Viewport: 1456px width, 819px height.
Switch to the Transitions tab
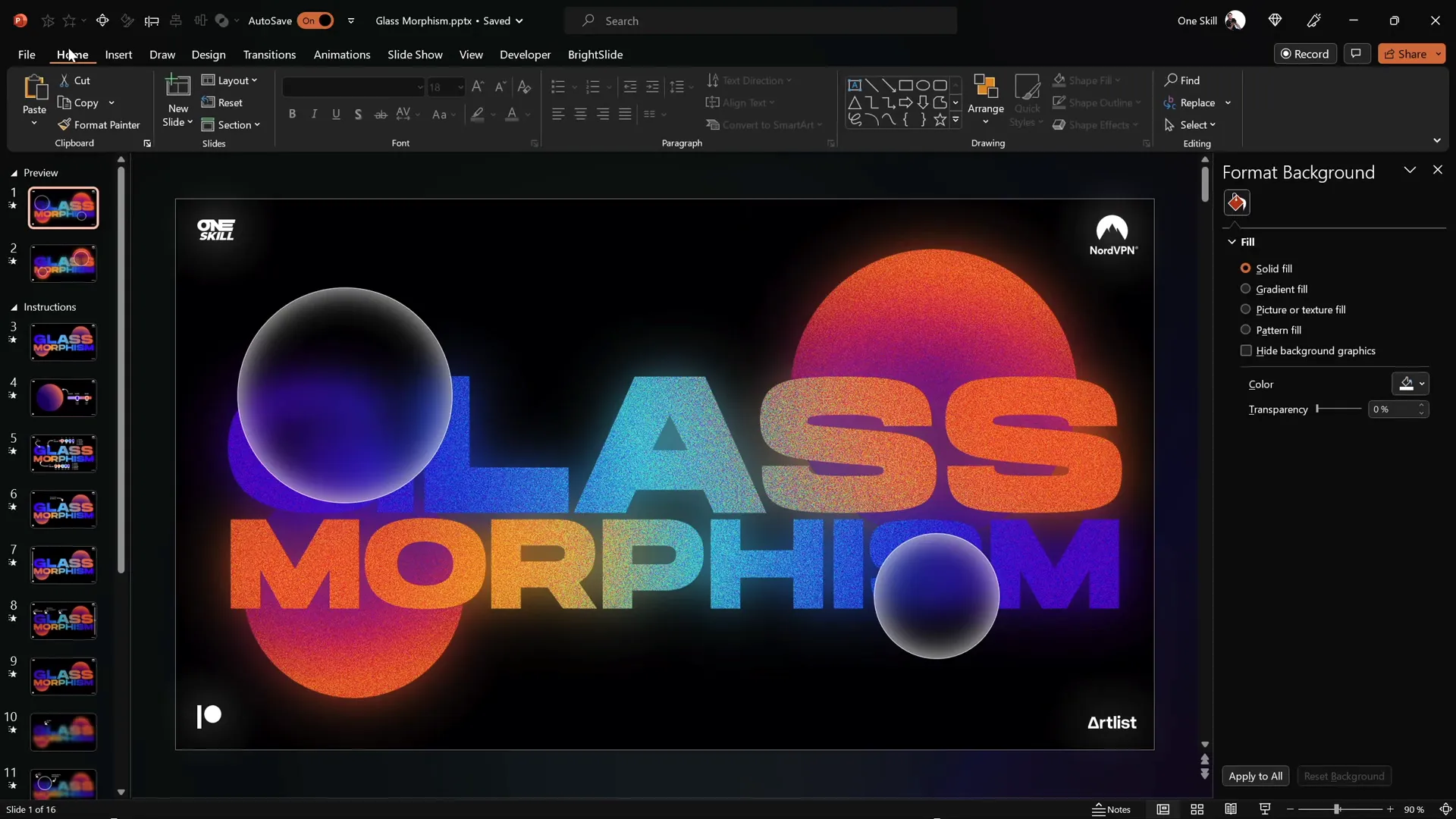[269, 55]
